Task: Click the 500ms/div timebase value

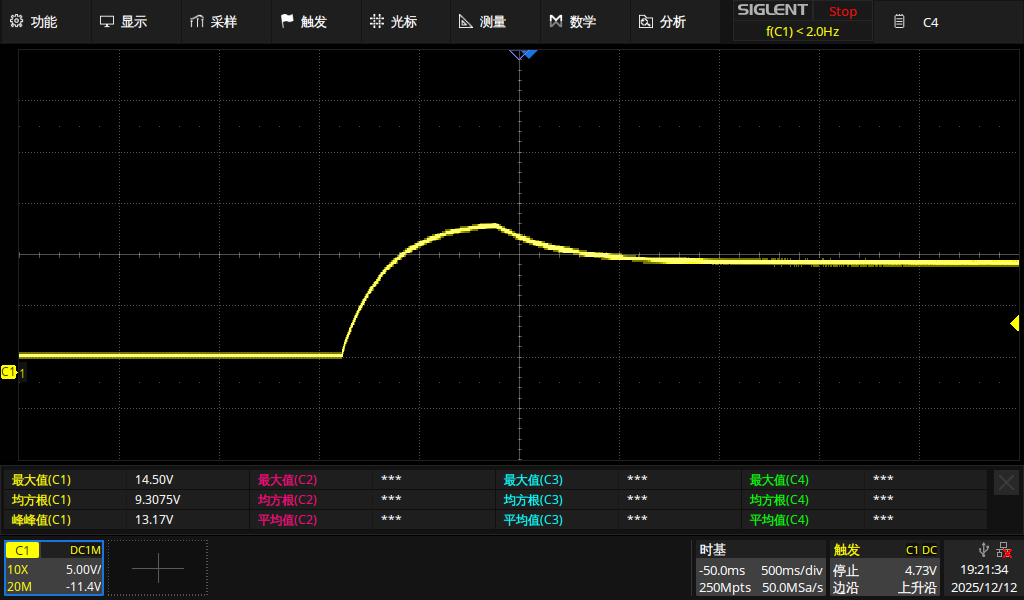Action: (792, 571)
